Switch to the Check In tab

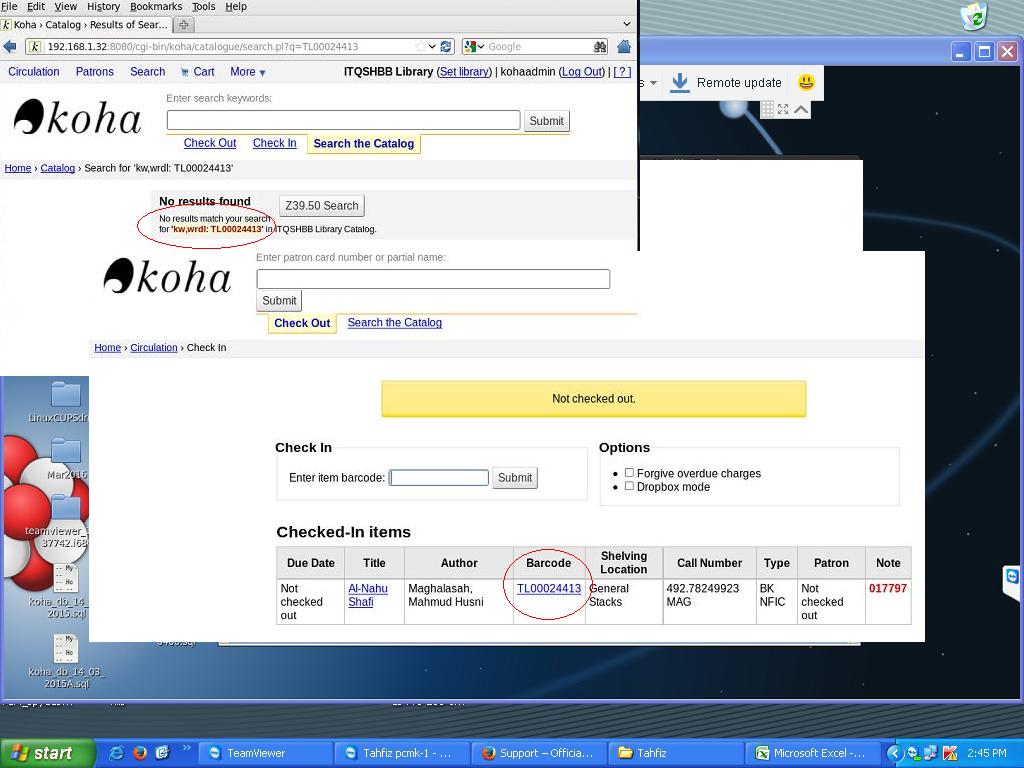(274, 143)
